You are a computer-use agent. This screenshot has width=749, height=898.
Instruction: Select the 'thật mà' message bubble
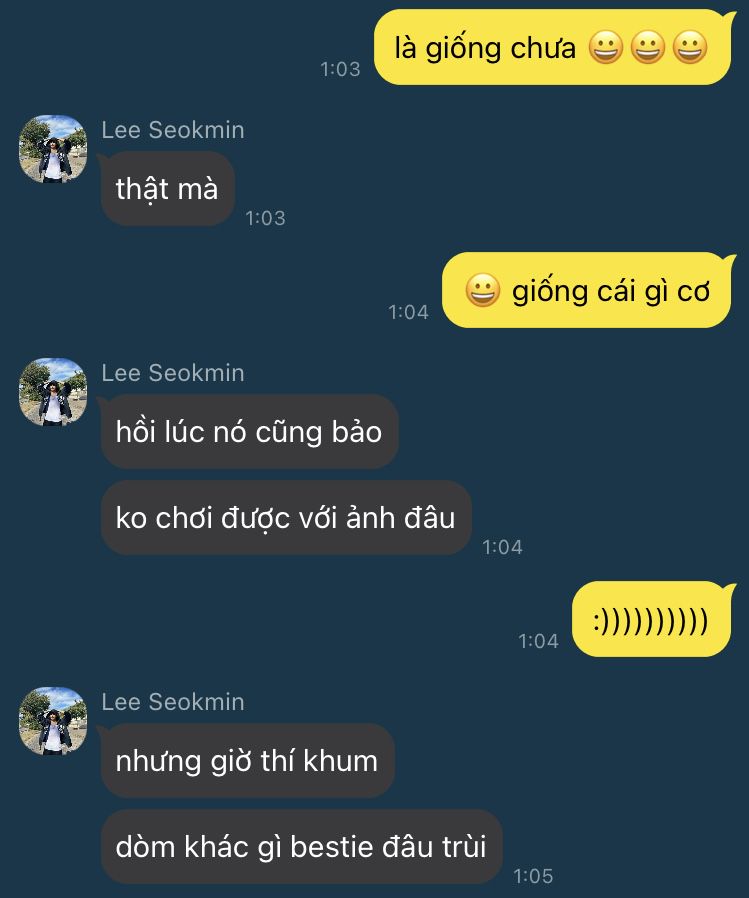pos(167,188)
